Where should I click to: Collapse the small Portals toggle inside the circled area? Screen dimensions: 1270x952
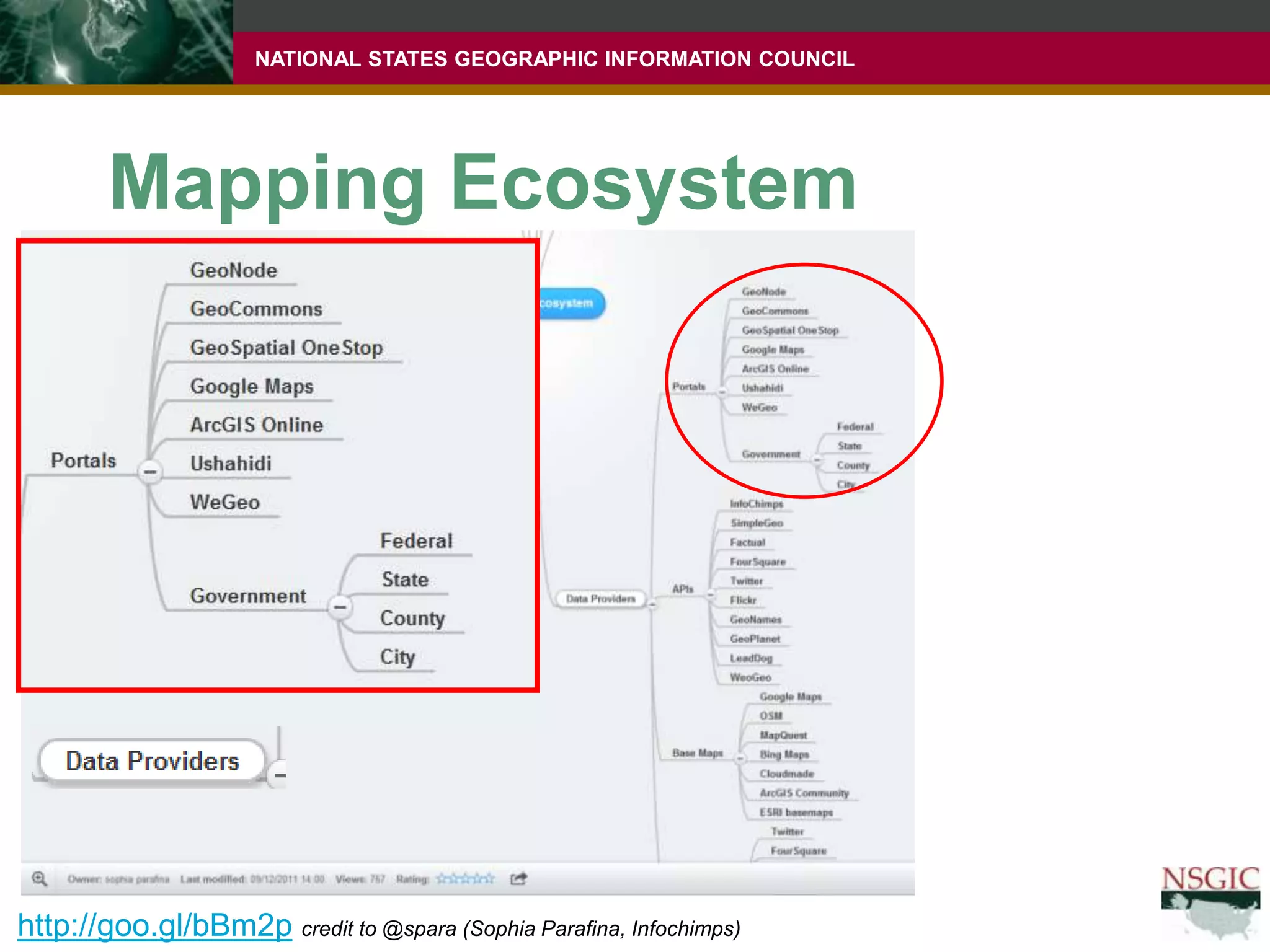tap(721, 392)
